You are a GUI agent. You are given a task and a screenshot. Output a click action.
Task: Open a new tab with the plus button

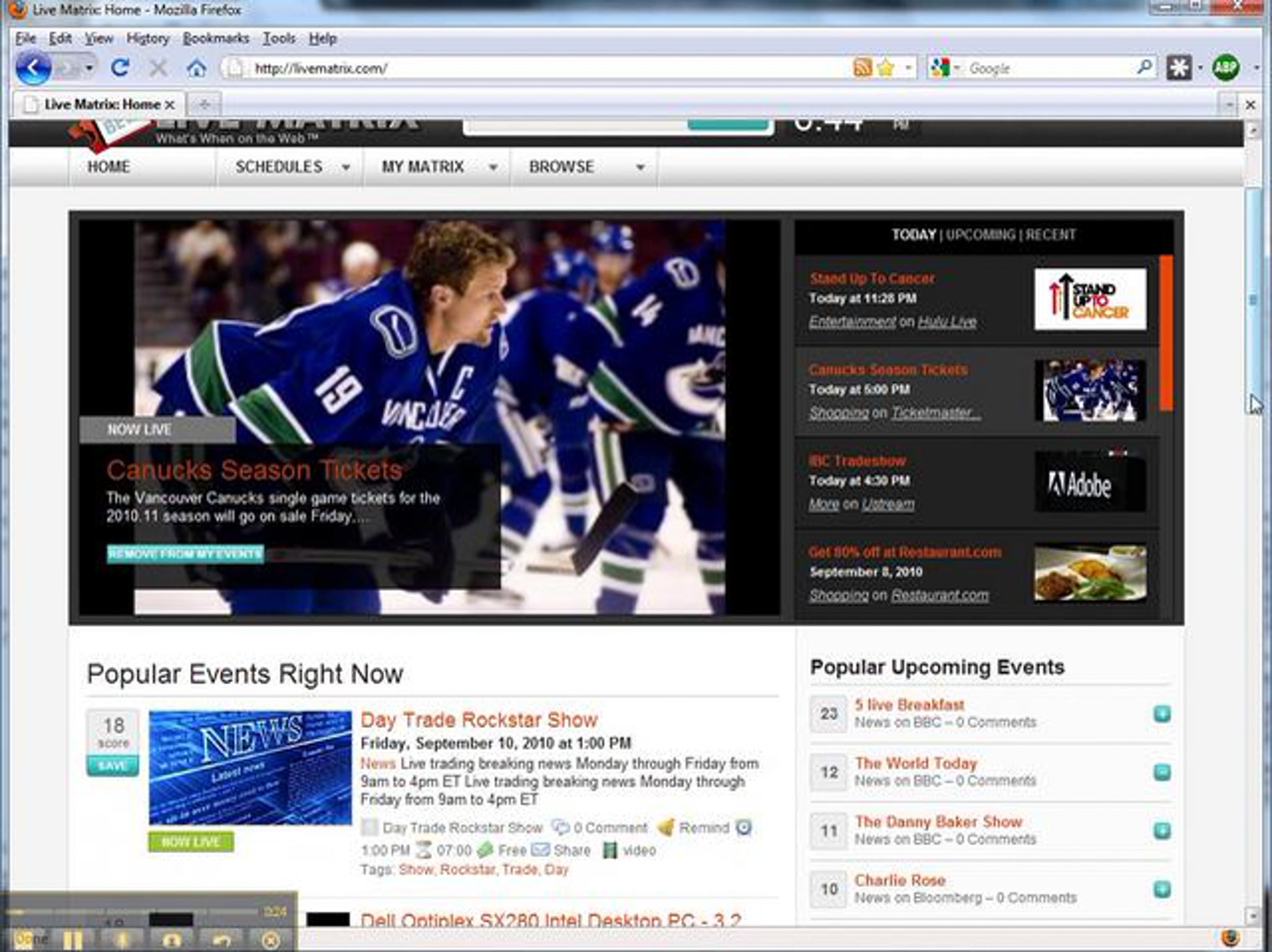point(204,105)
